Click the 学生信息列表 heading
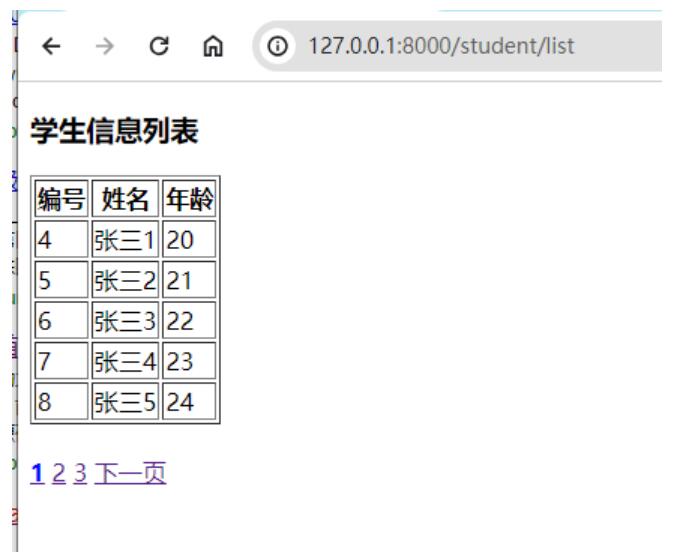This screenshot has height=552, width=699. (114, 131)
